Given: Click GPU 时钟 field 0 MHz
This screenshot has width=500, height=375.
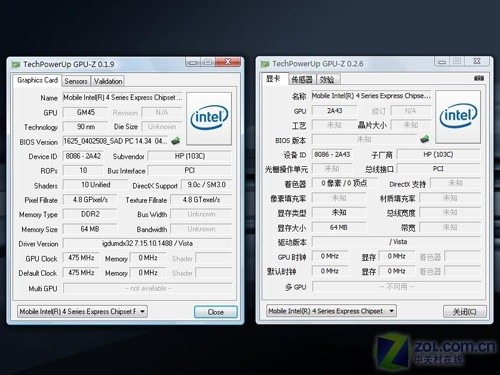Looking at the screenshot, I should [x=330, y=256].
